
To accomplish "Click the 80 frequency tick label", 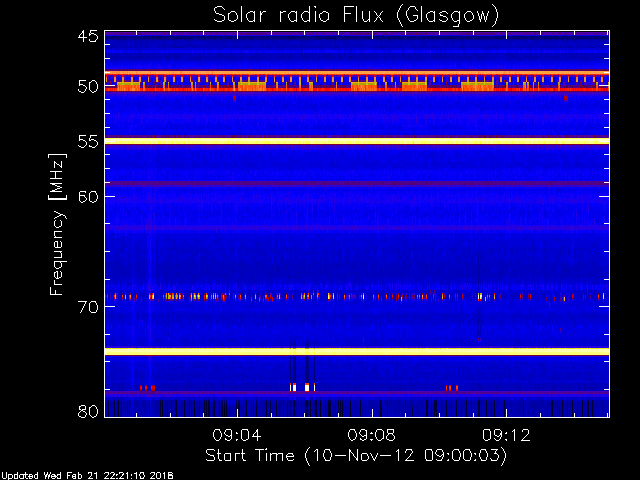I will [x=88, y=411].
